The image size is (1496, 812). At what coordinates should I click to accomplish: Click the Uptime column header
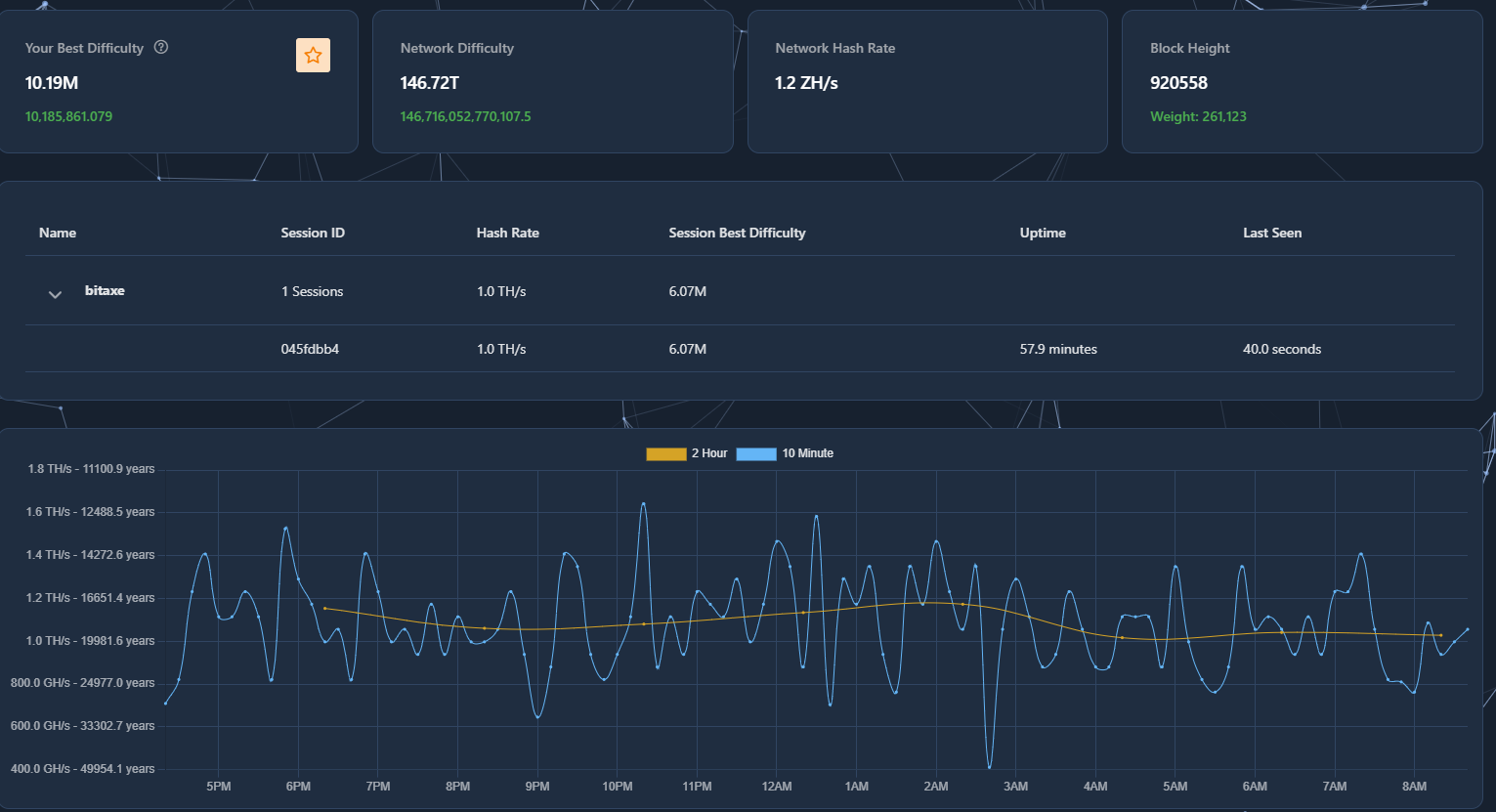click(x=1043, y=233)
